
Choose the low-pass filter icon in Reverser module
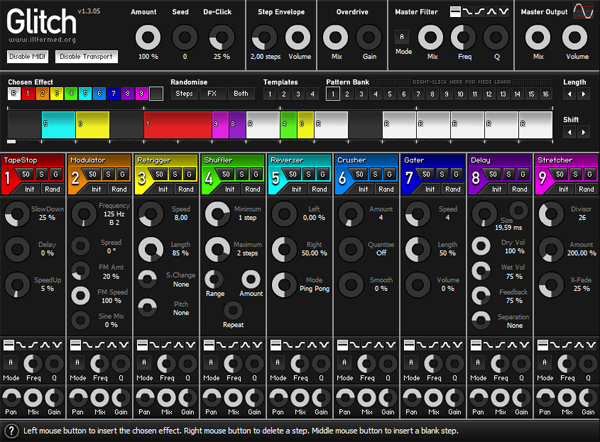pos(287,345)
